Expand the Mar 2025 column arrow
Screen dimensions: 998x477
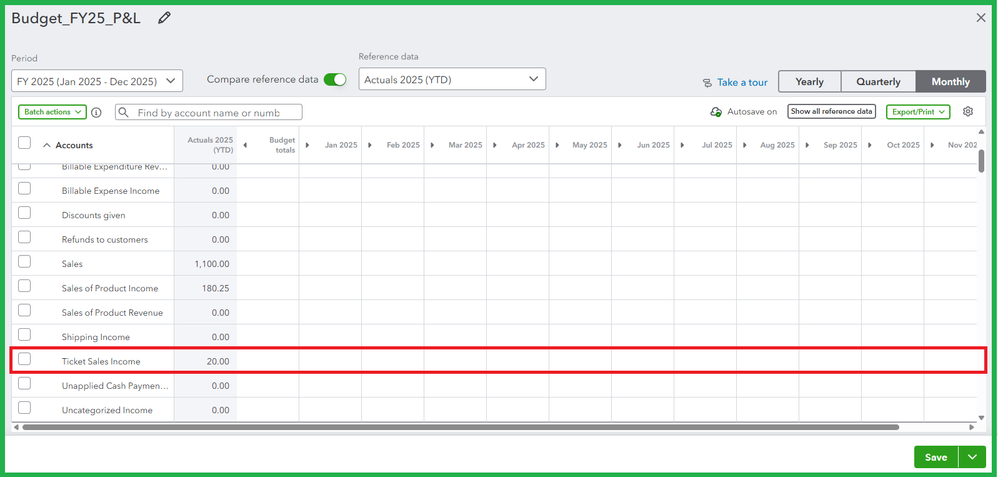(432, 145)
